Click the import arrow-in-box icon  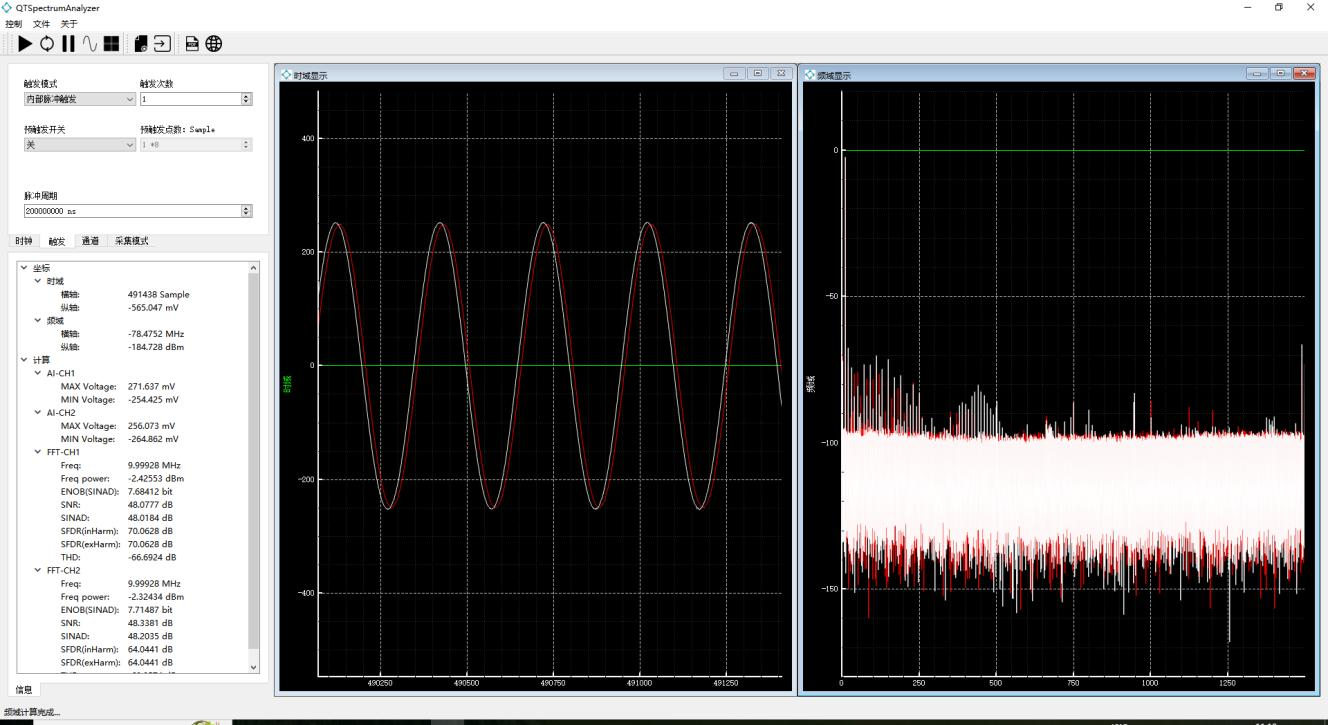coord(162,43)
